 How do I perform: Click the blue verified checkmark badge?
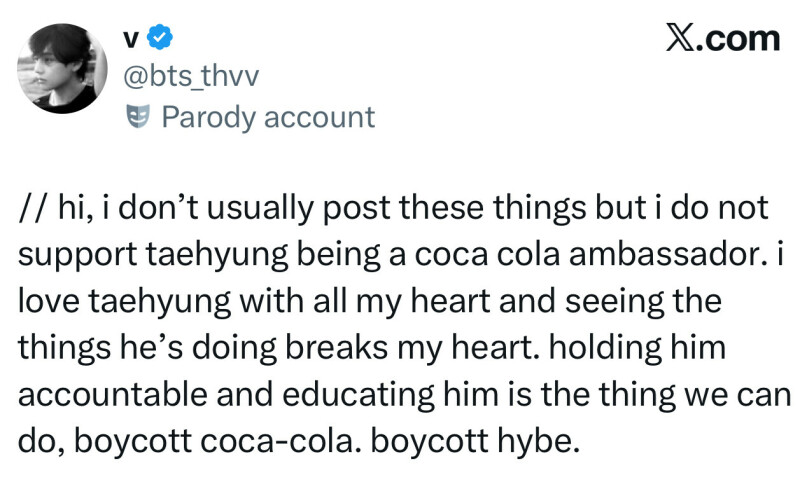point(160,39)
